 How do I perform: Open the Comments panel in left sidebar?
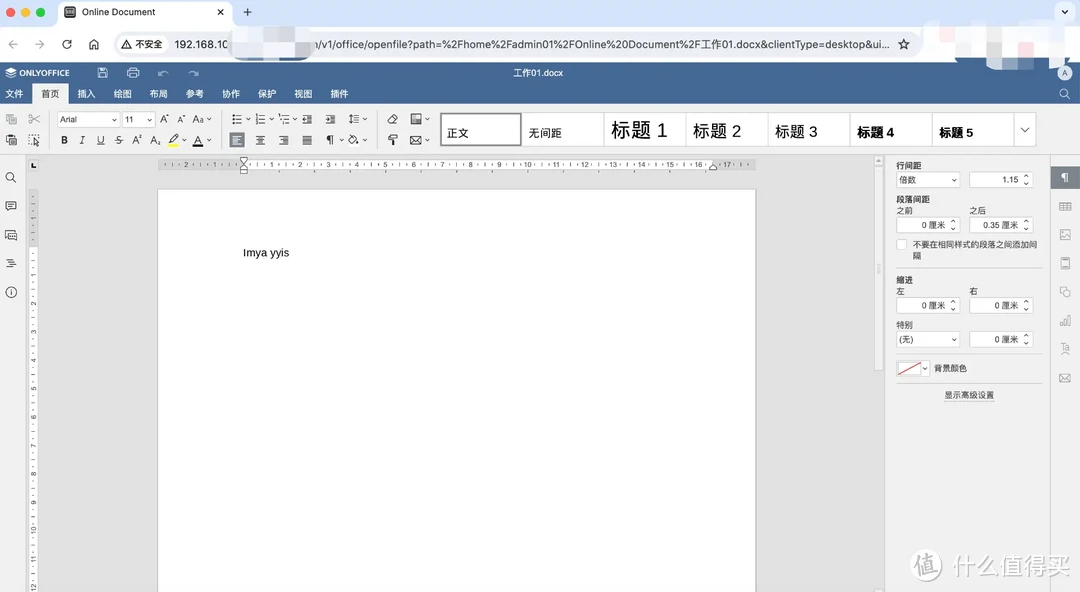point(11,206)
